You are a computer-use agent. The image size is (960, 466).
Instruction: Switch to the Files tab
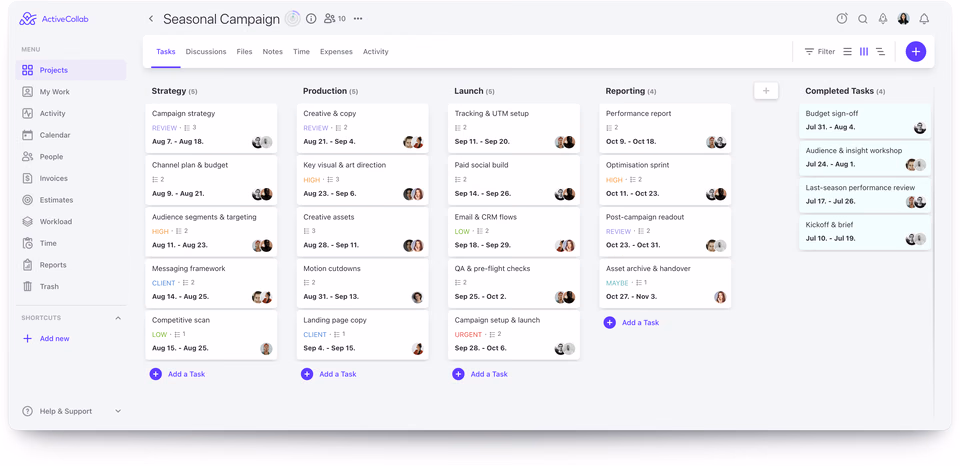tap(244, 52)
